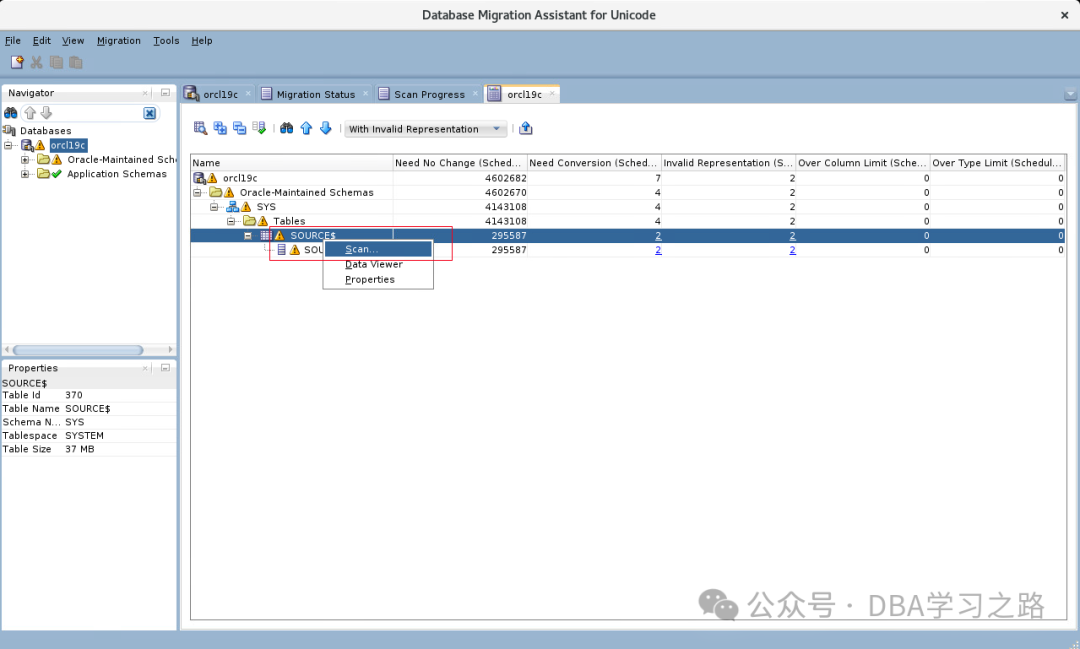Open the Help menu

coord(202,41)
